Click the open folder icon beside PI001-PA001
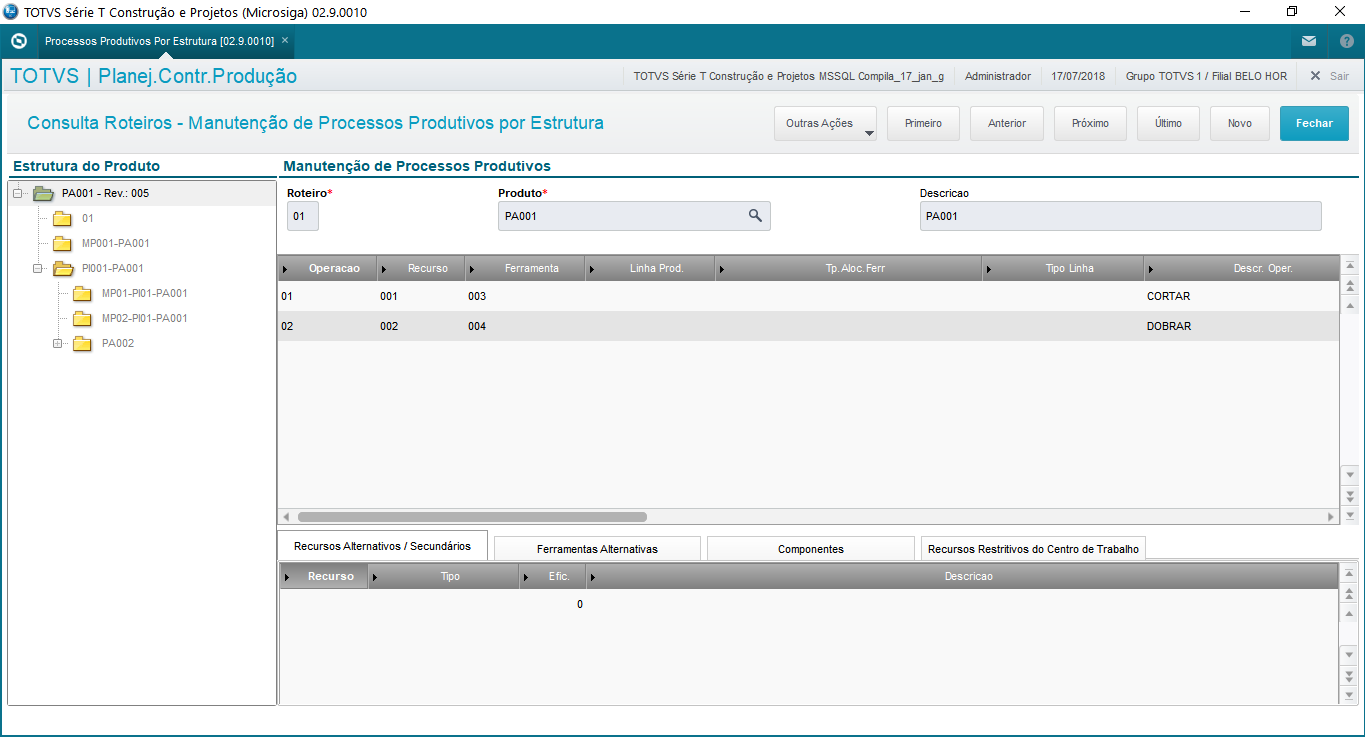The image size is (1365, 737). pos(63,268)
